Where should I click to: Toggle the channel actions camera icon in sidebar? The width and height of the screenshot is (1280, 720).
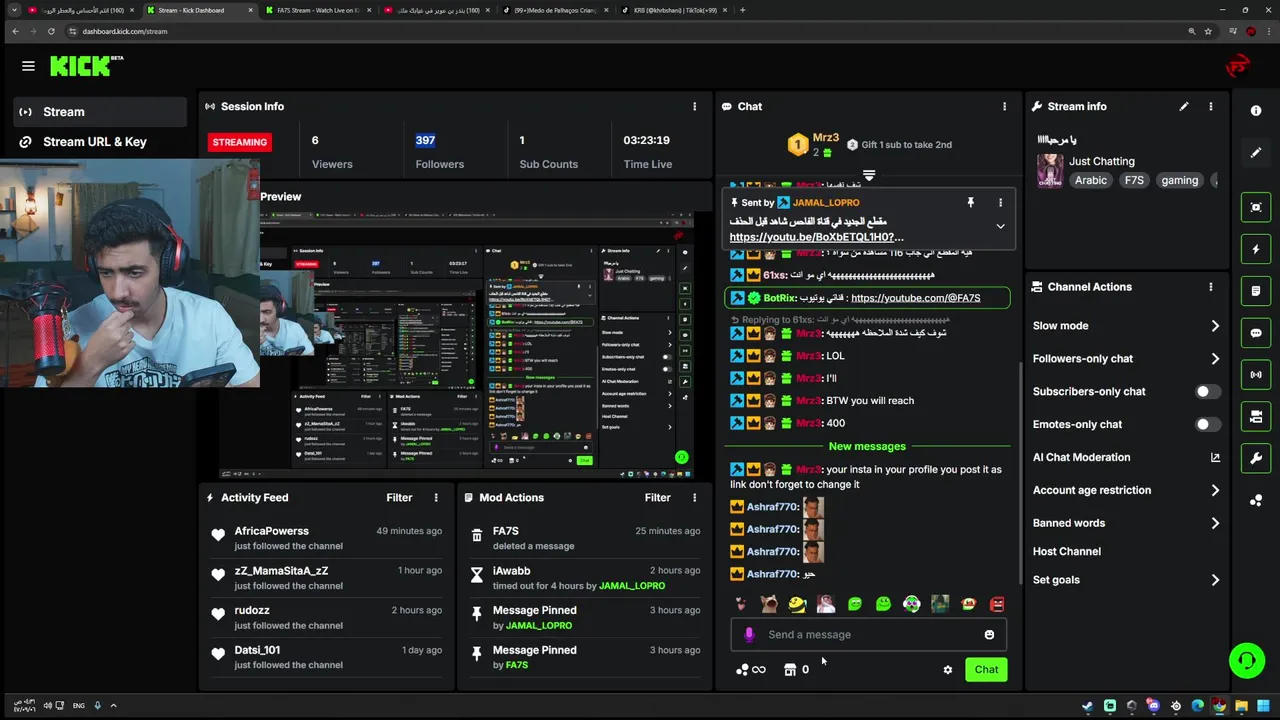tap(1256, 417)
